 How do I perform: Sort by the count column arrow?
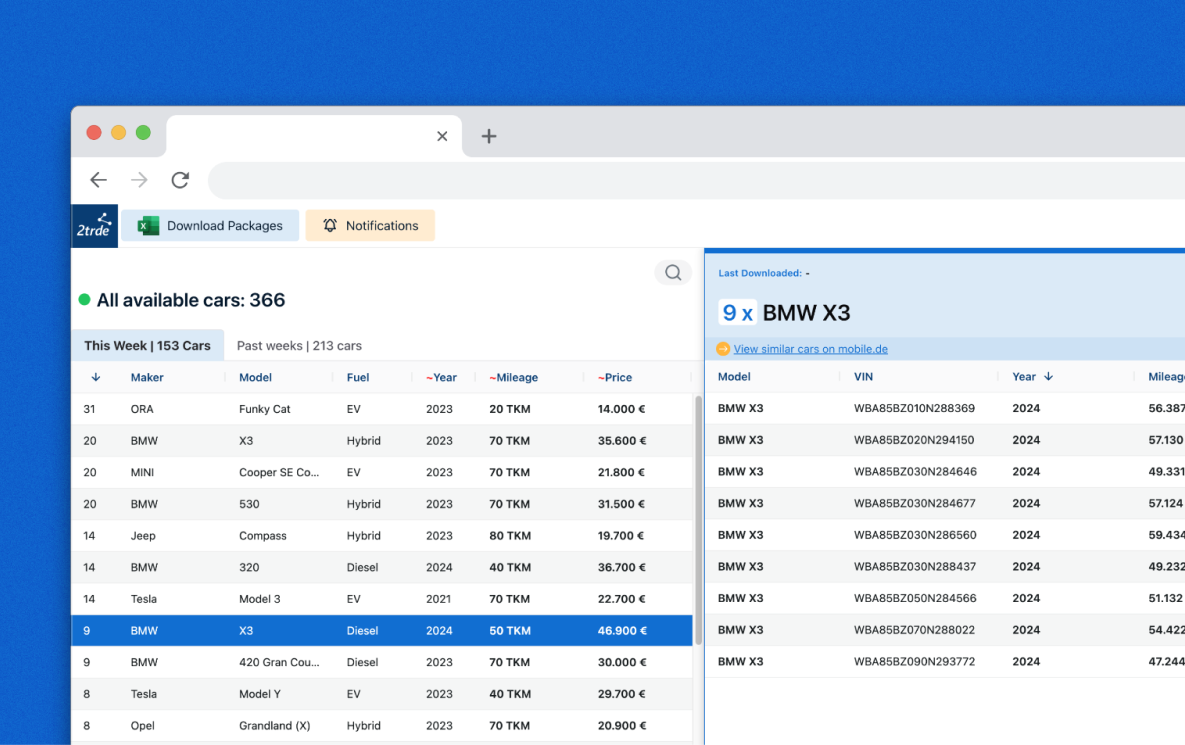[x=96, y=377]
